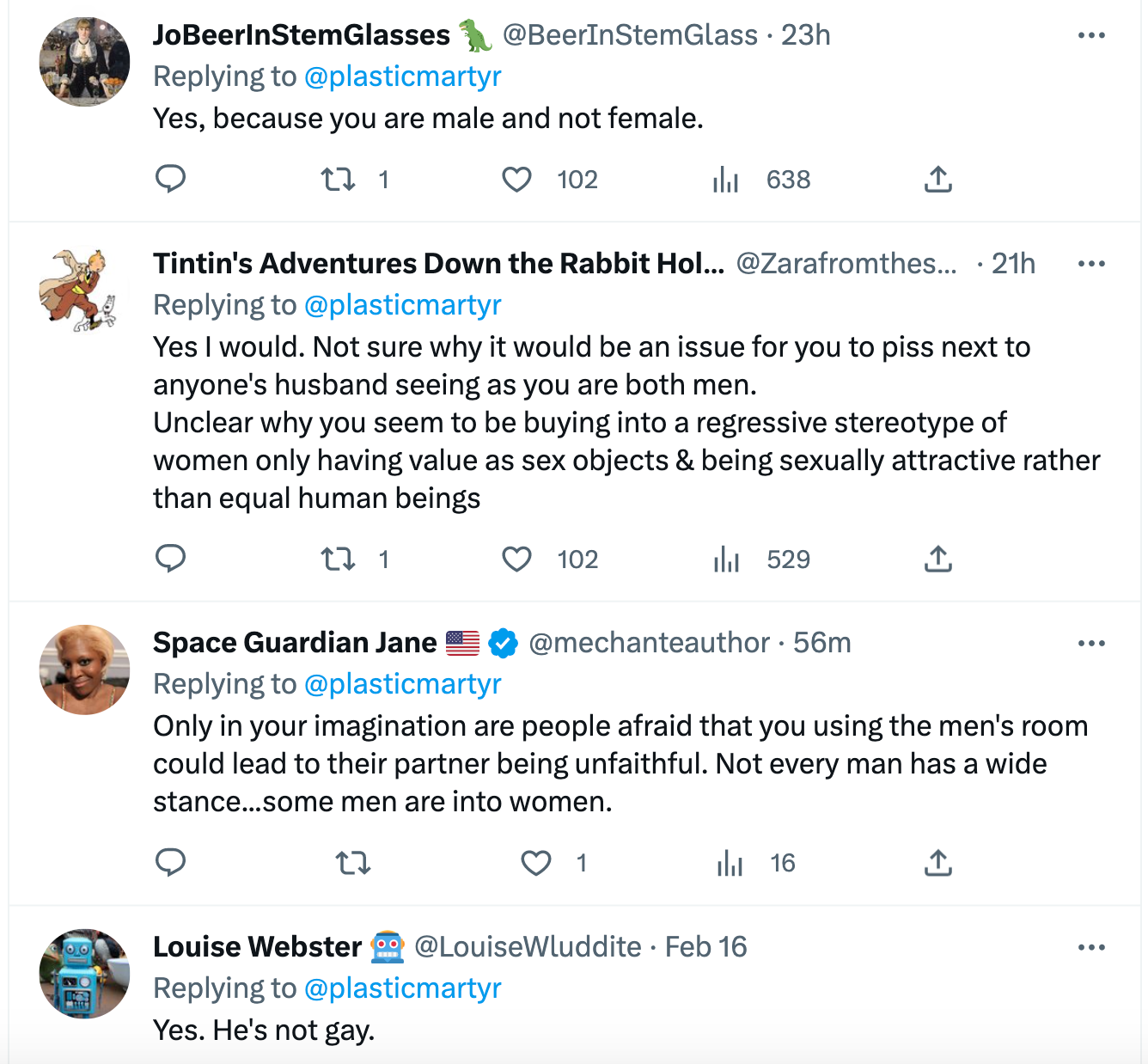Share JoBeerInStemGlasses tweet

[x=938, y=179]
